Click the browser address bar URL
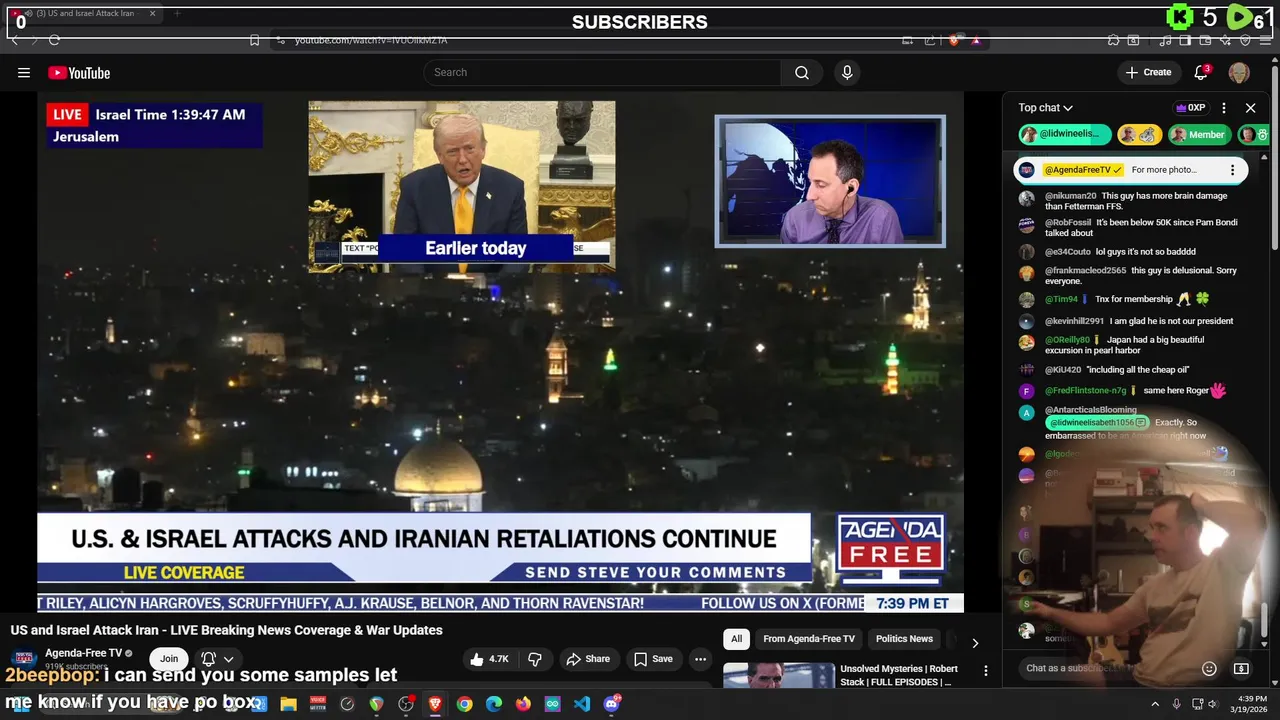 pos(371,40)
